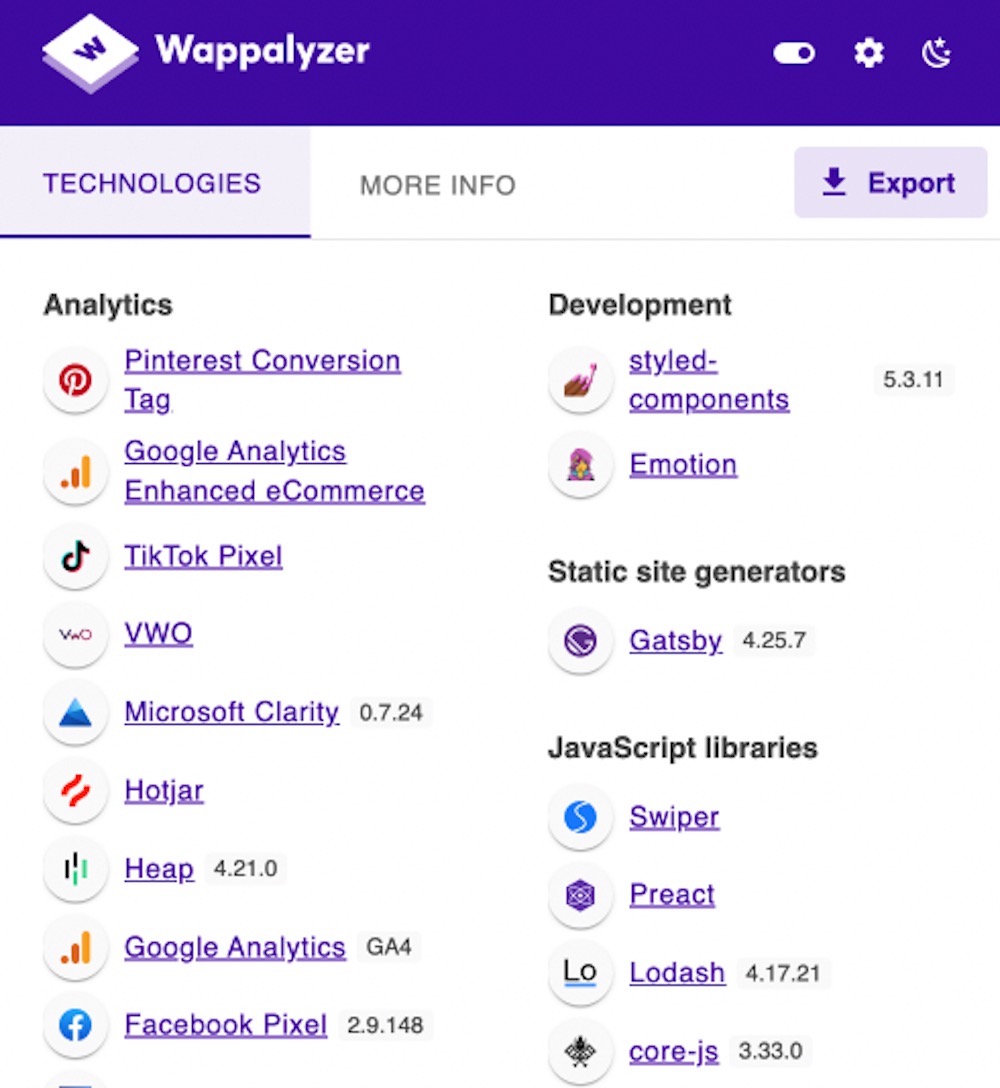The height and width of the screenshot is (1088, 1000).
Task: Click the core-js icon
Action: [581, 1051]
